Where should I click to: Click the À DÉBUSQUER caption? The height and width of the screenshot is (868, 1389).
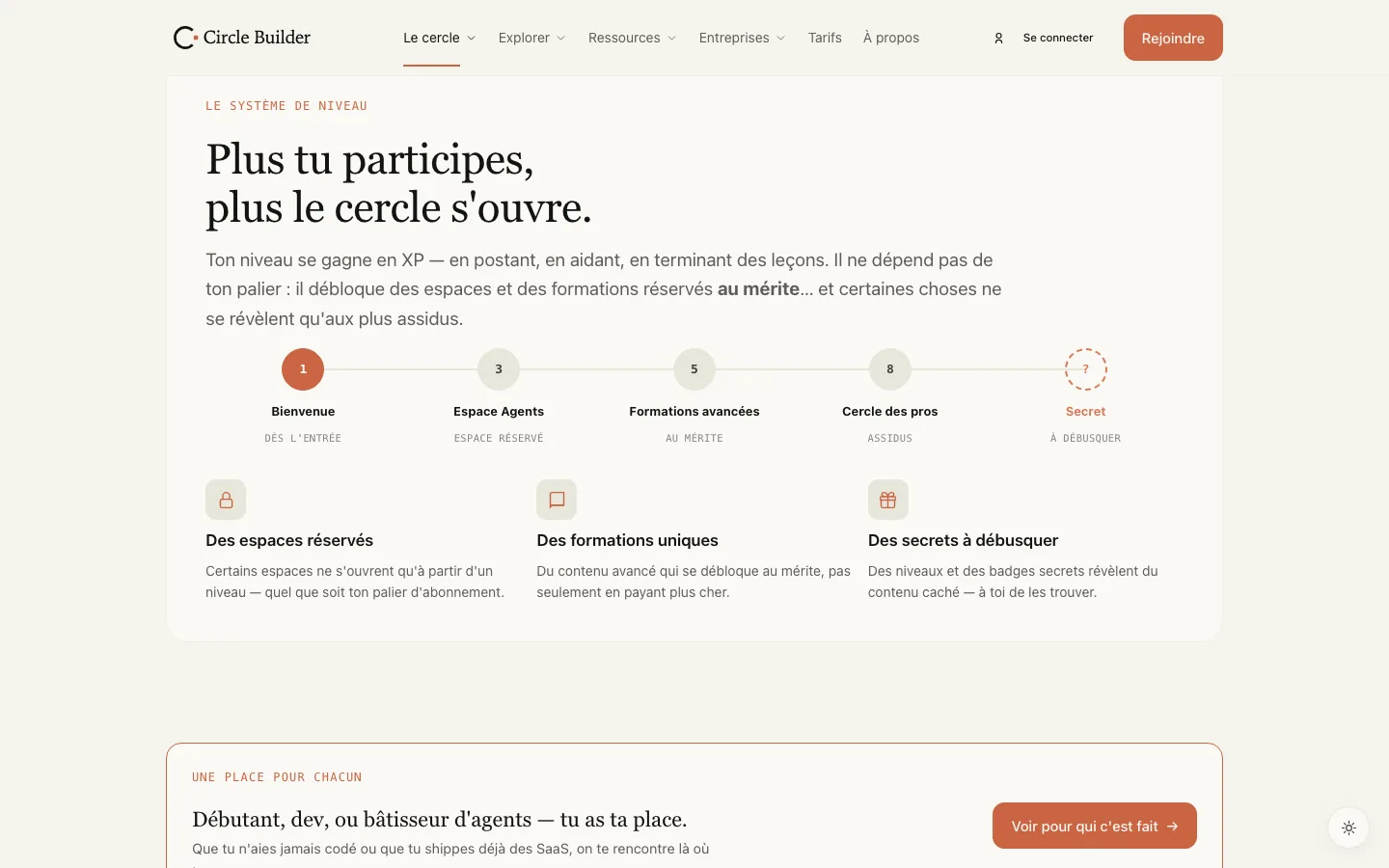pos(1086,438)
